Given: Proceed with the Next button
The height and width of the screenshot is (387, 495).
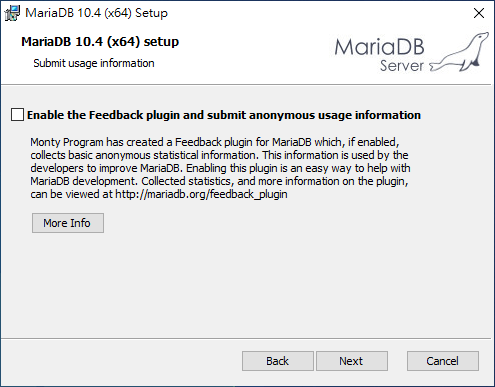Looking at the screenshot, I should 352,361.
